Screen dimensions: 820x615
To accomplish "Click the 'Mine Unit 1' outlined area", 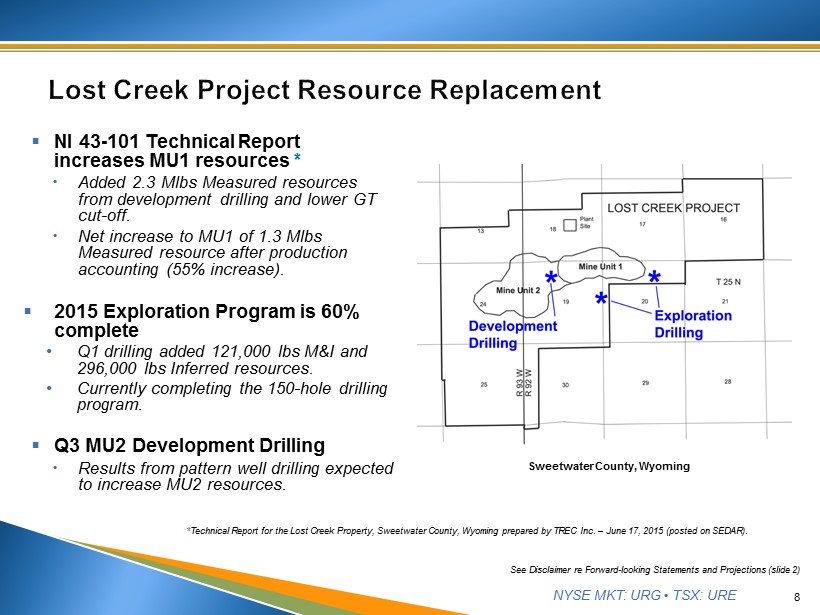I will point(600,267).
